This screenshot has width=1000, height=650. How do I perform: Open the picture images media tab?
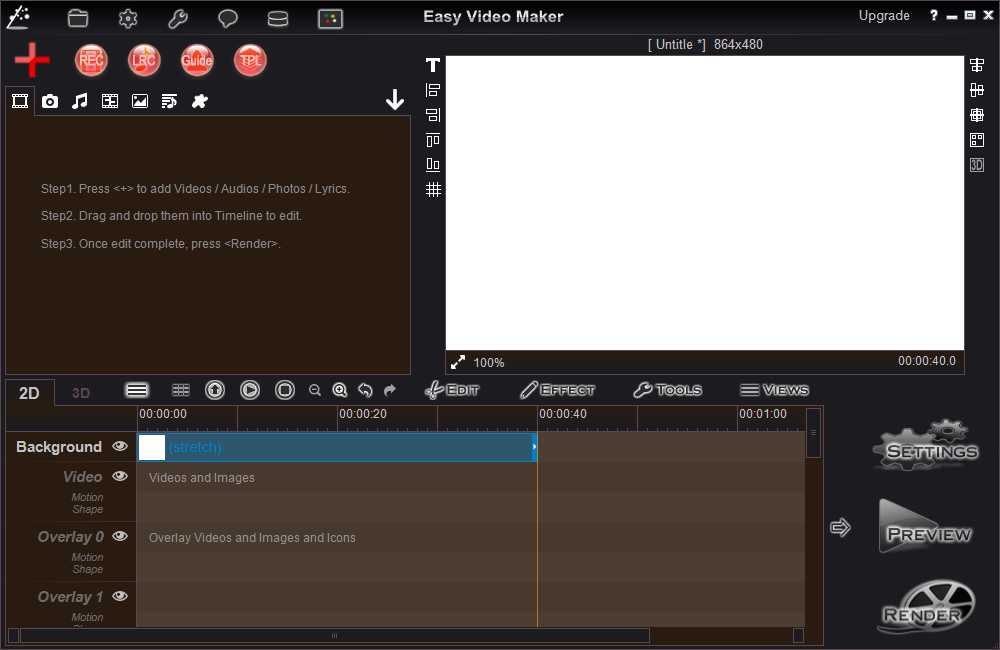[140, 101]
